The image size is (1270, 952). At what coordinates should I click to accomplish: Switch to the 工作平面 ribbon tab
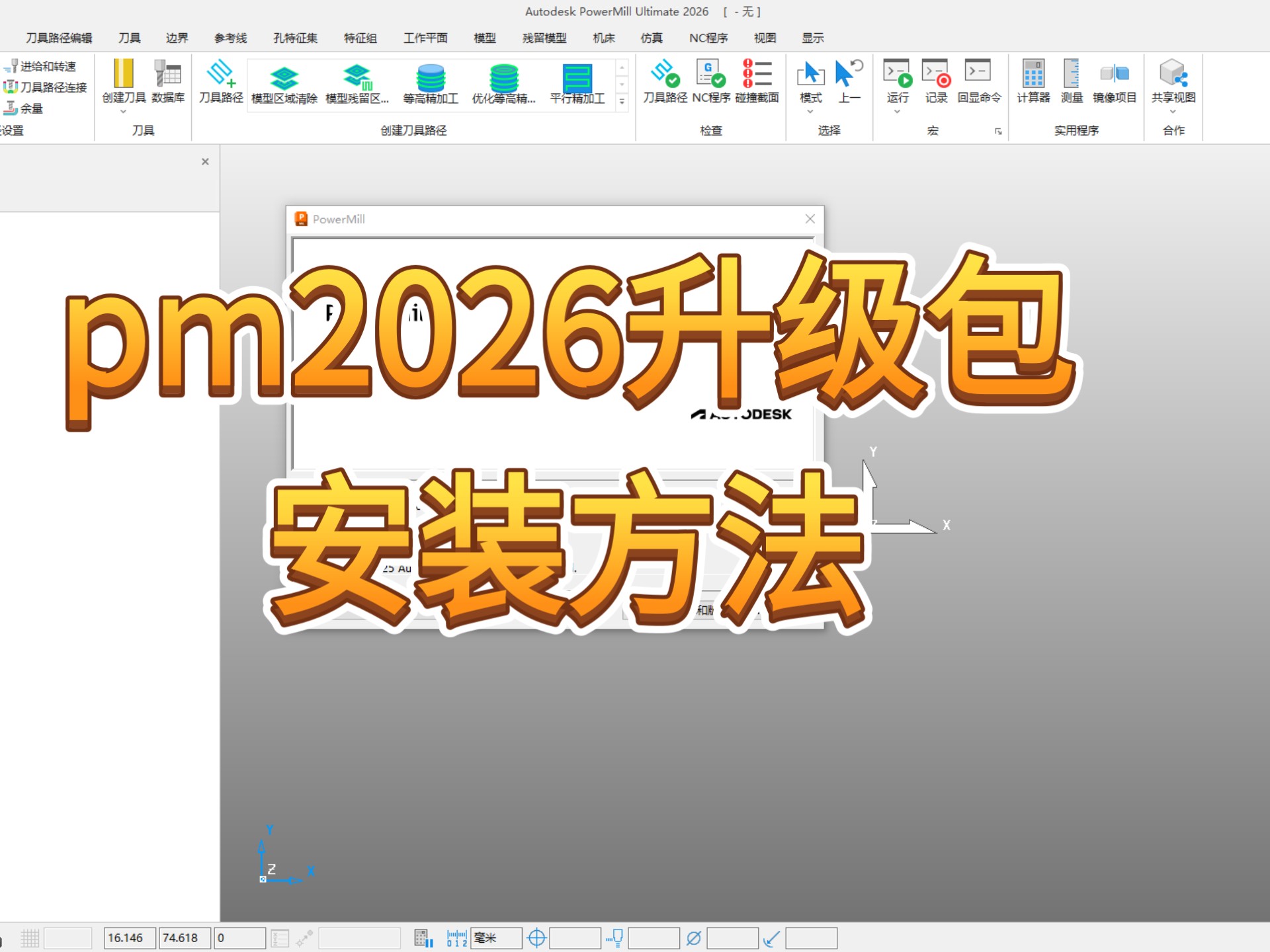[x=426, y=38]
